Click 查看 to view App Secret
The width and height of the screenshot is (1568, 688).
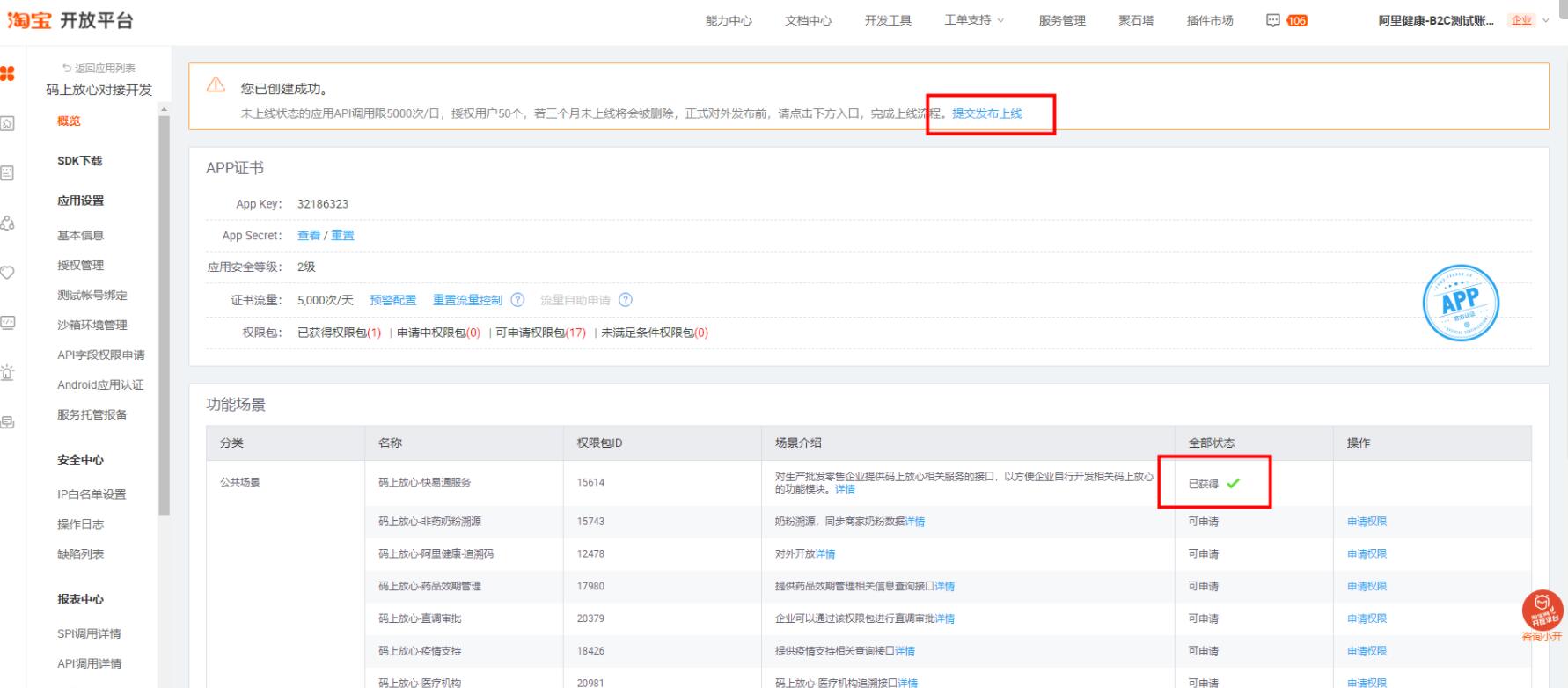(309, 236)
